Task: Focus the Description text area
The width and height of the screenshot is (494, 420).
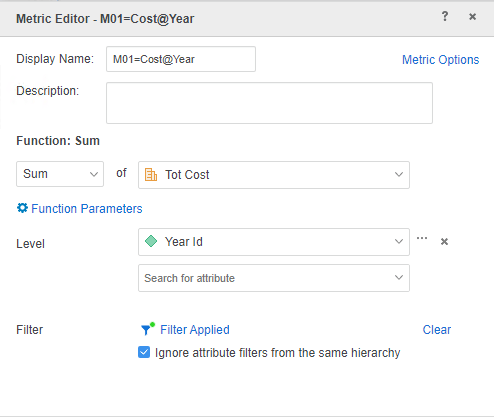Action: pos(269,103)
